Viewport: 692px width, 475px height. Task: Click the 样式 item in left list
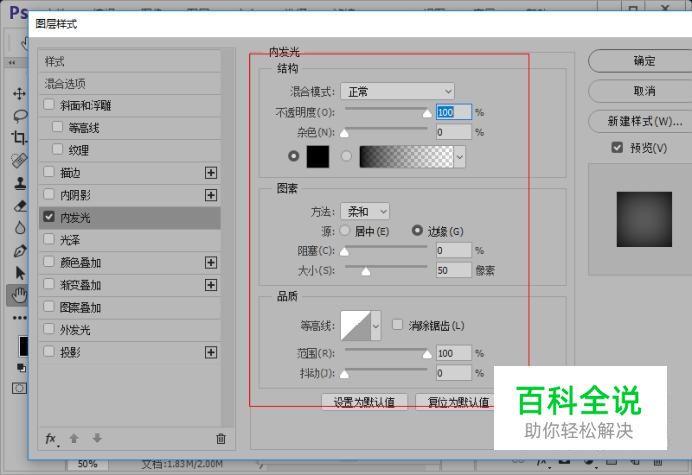point(130,61)
